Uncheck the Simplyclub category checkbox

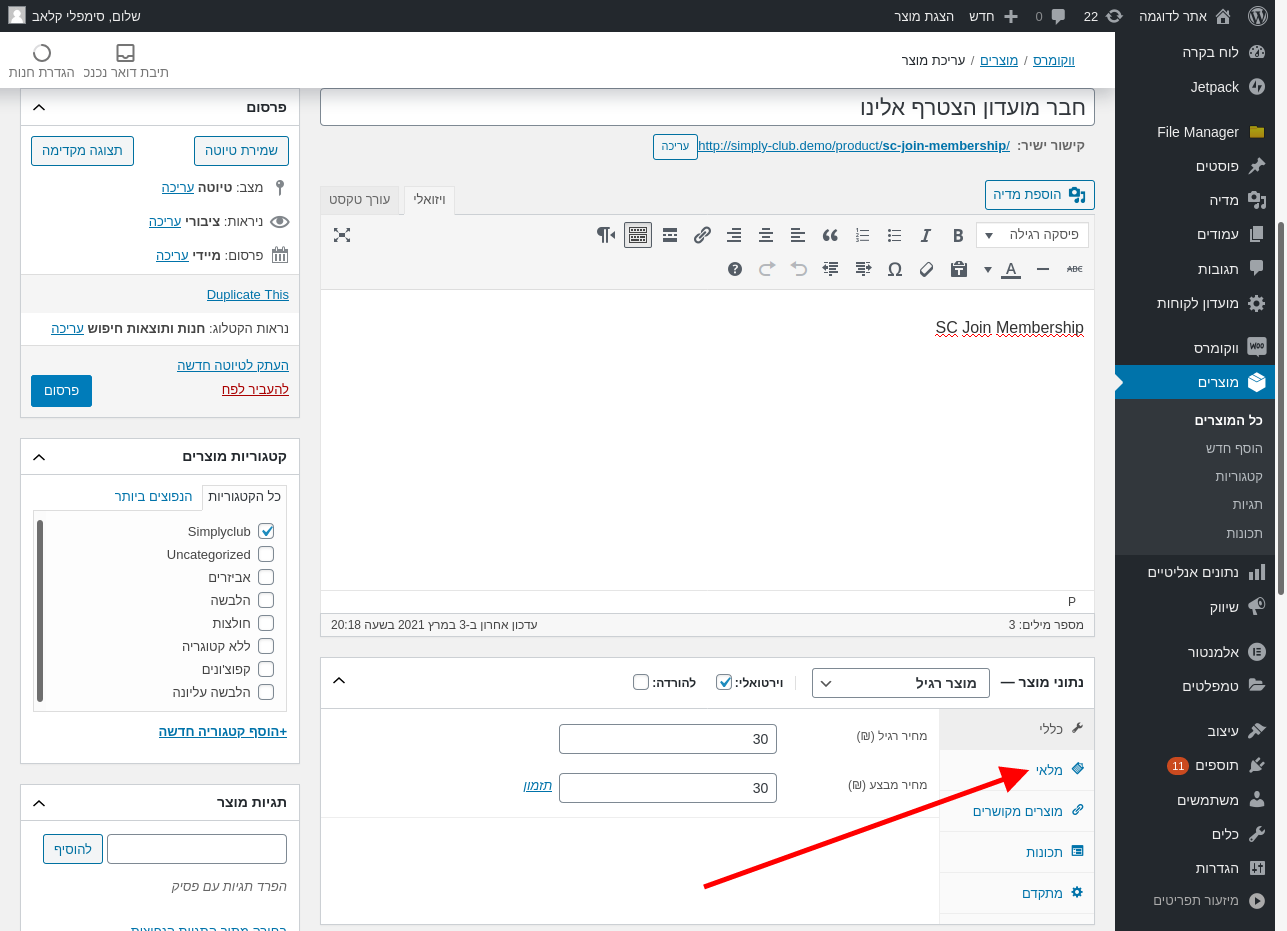pos(266,531)
